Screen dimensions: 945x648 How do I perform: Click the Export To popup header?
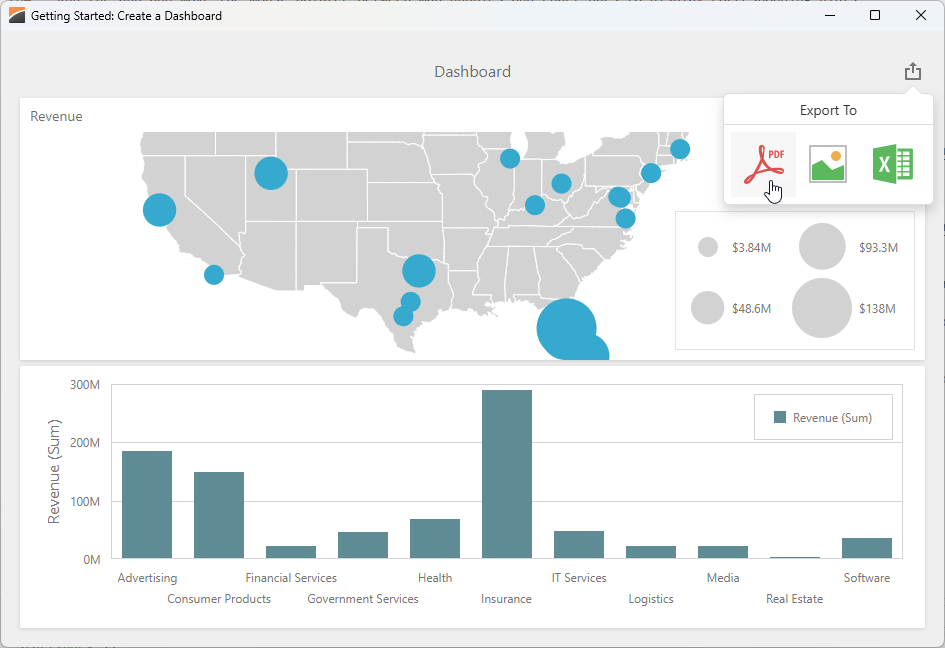coord(828,110)
